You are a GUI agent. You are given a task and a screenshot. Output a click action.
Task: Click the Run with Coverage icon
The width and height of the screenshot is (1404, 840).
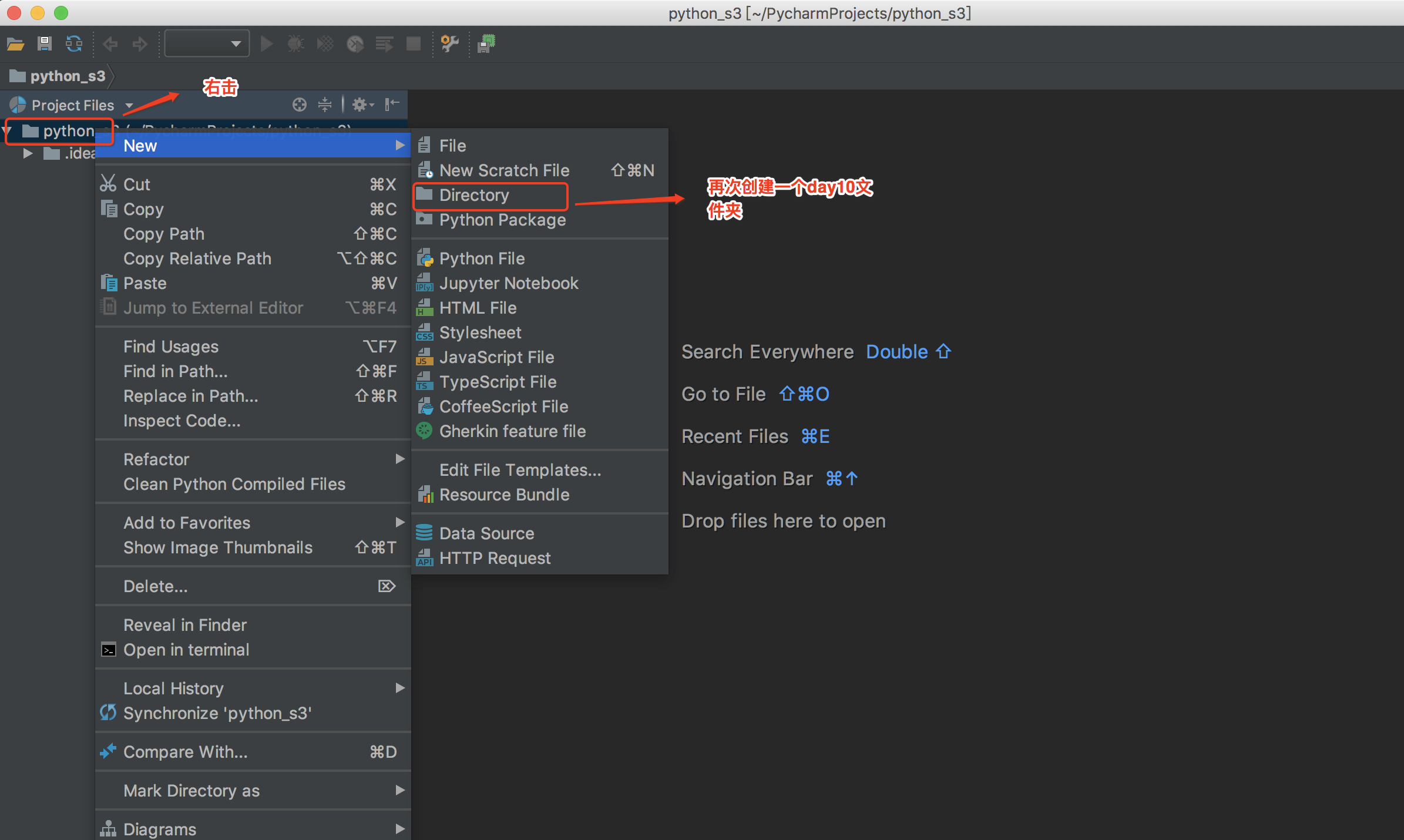point(325,44)
